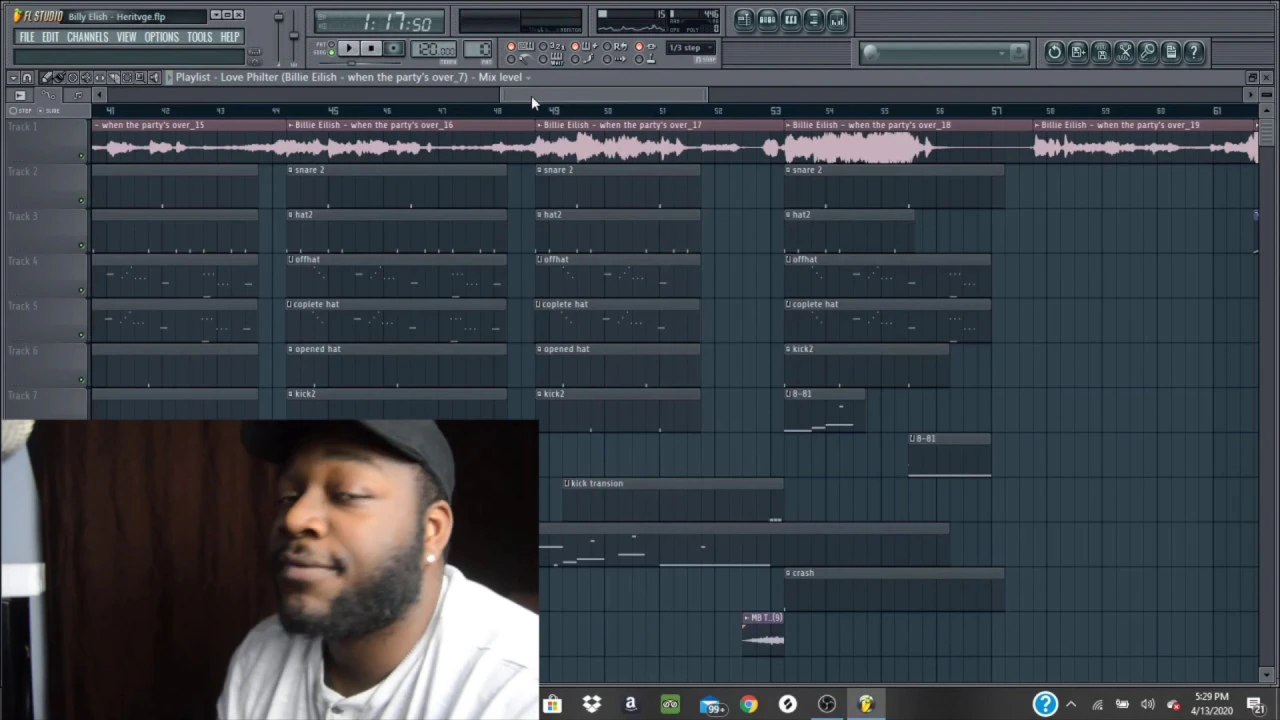The width and height of the screenshot is (1280, 720).
Task: Select the Mute tool in playlist toolbar
Action: click(86, 78)
